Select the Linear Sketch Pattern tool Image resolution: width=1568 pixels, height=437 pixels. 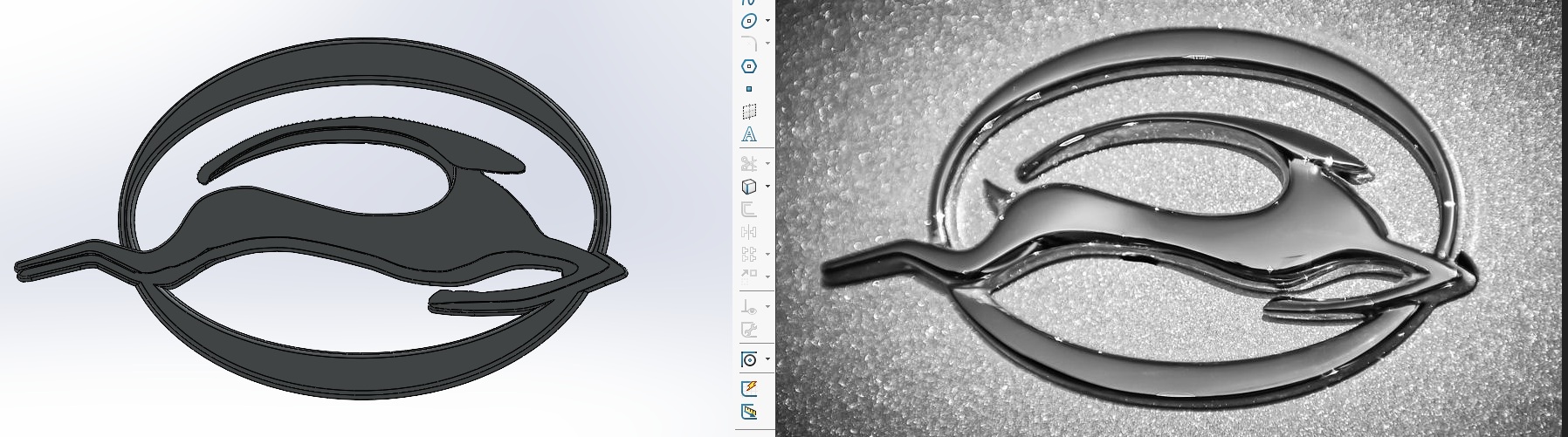click(748, 254)
